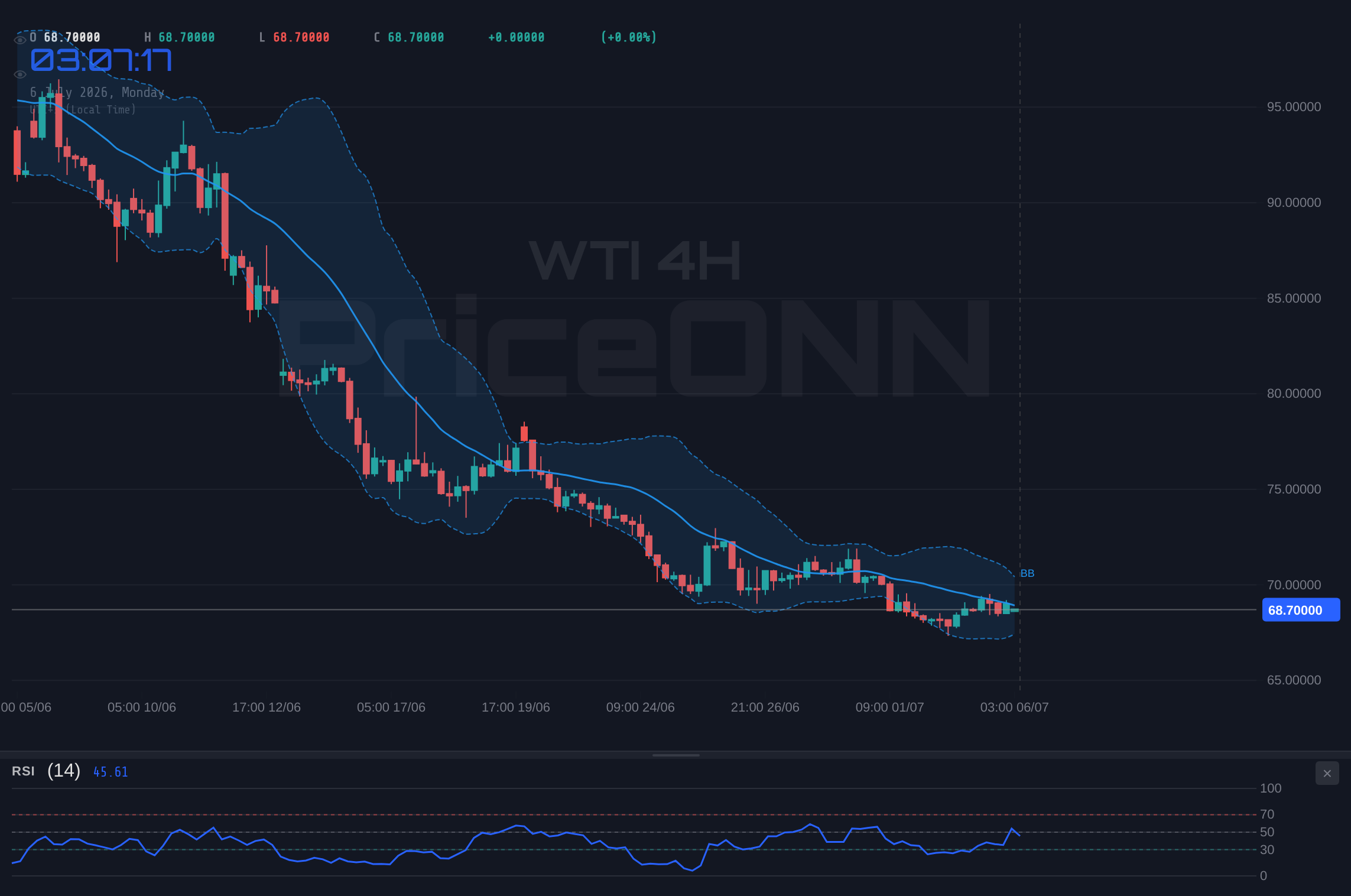Click the date text 6 July 2026, Monday
This screenshot has width=1351, height=896.
tap(97, 93)
